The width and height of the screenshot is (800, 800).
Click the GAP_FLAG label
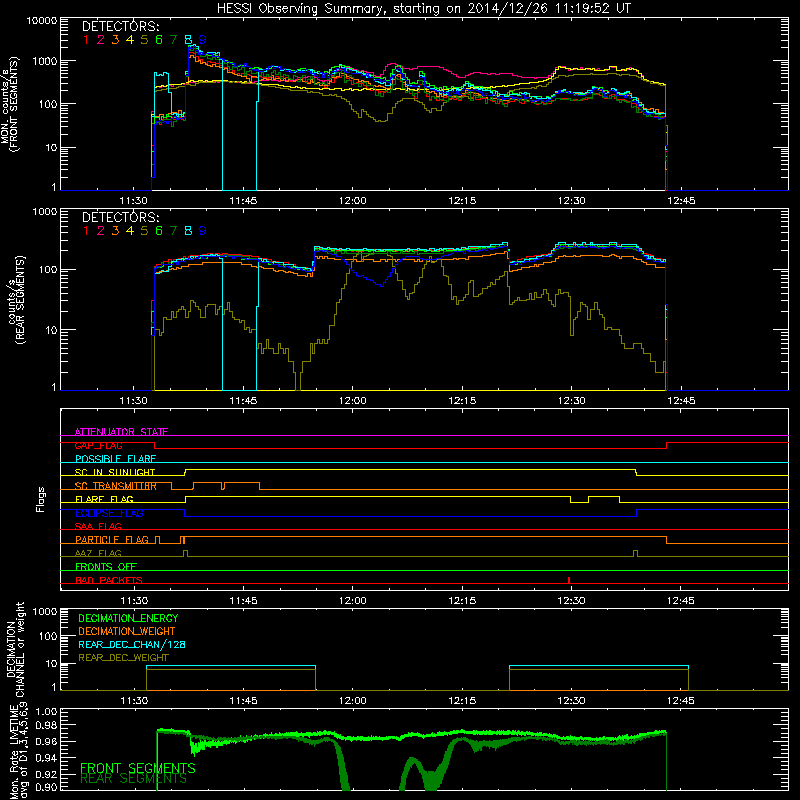[98, 445]
